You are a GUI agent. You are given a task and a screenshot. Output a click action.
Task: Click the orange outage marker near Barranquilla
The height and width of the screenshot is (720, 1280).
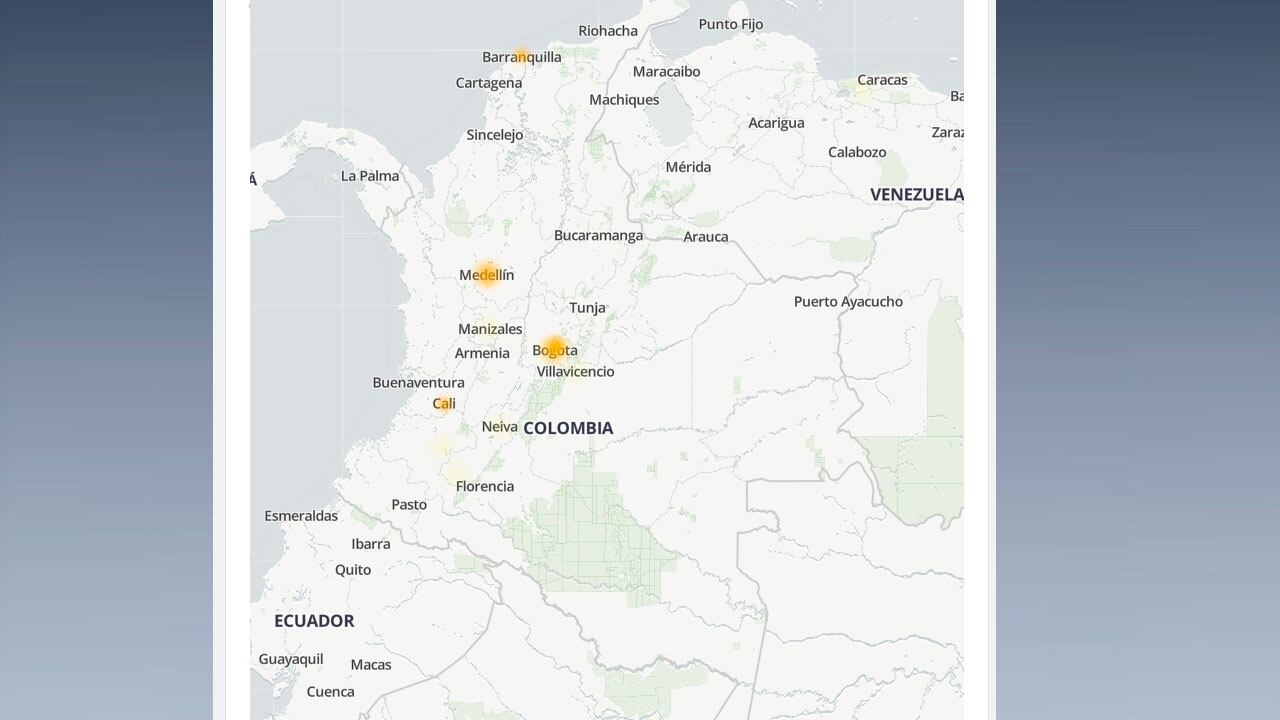(x=520, y=55)
